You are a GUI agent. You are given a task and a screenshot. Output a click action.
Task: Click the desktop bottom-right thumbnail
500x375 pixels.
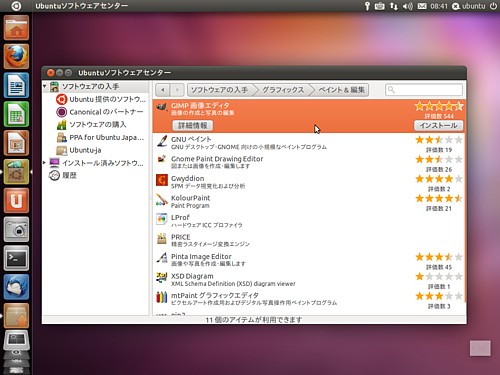(x=480, y=348)
